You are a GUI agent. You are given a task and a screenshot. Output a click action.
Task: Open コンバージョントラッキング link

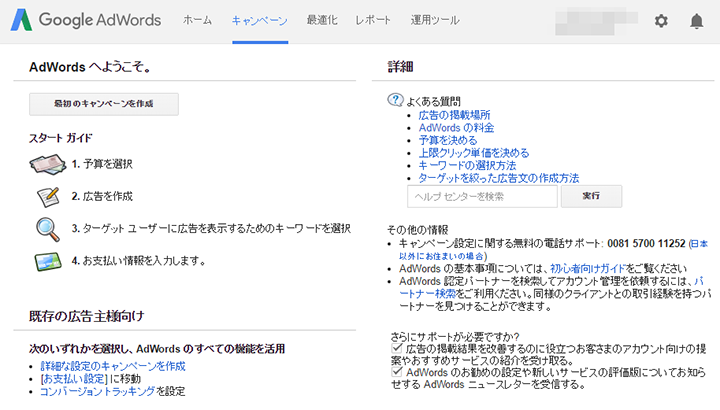[x=97, y=391]
